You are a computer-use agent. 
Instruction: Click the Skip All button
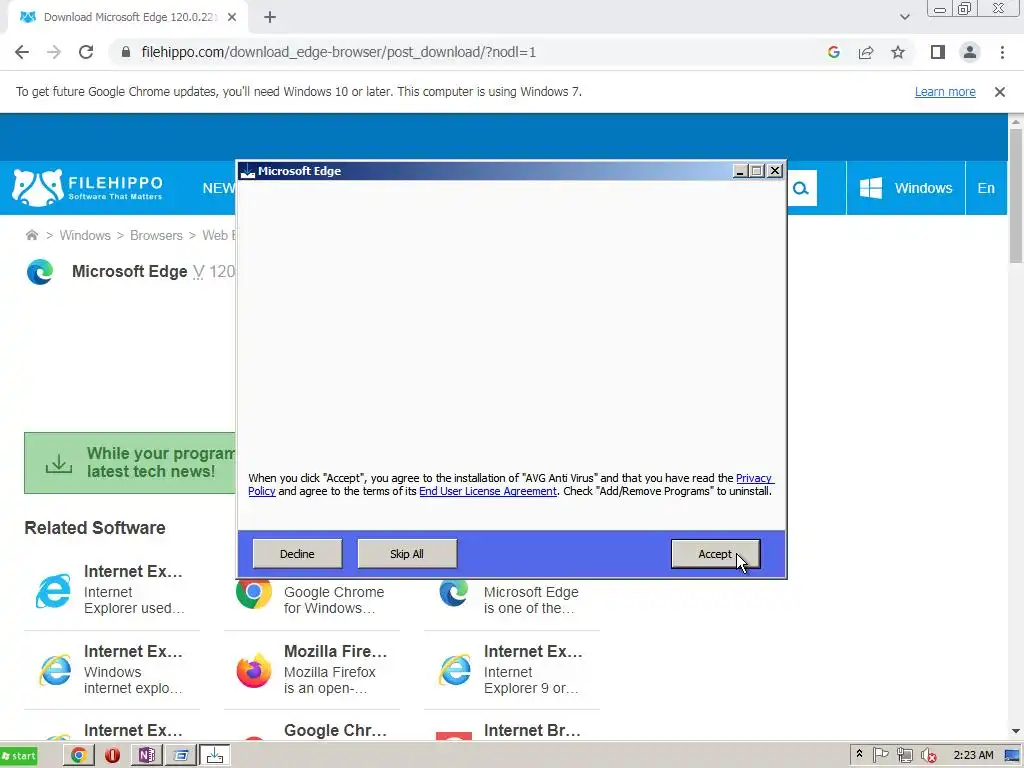pyautogui.click(x=407, y=554)
